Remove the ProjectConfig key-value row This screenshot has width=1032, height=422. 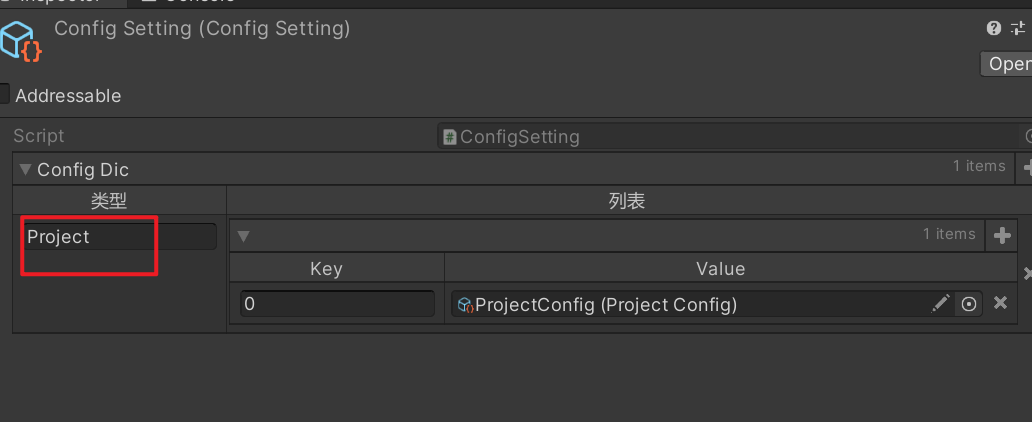[x=1000, y=304]
